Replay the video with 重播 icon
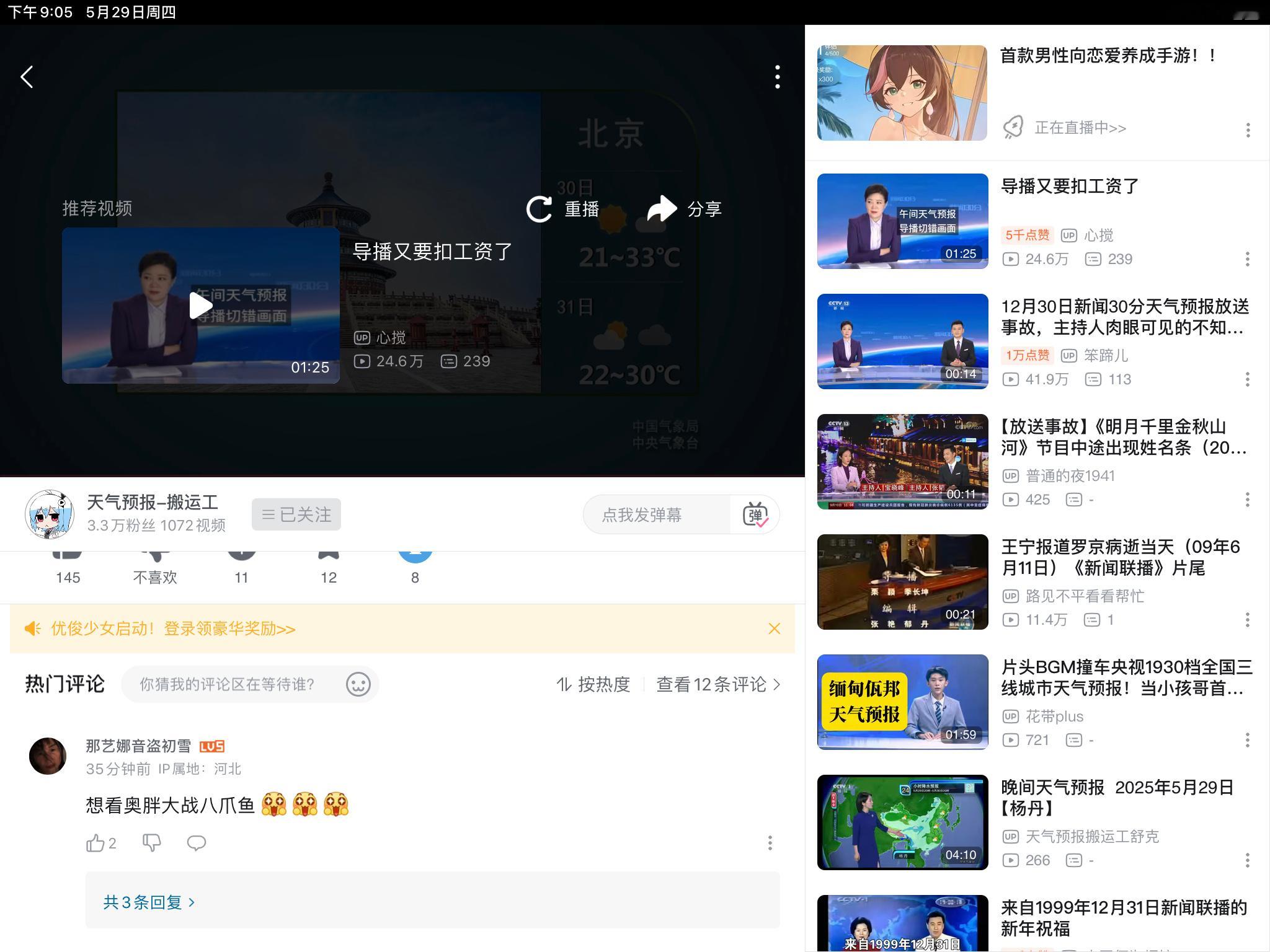This screenshot has height=952, width=1270. 540,209
